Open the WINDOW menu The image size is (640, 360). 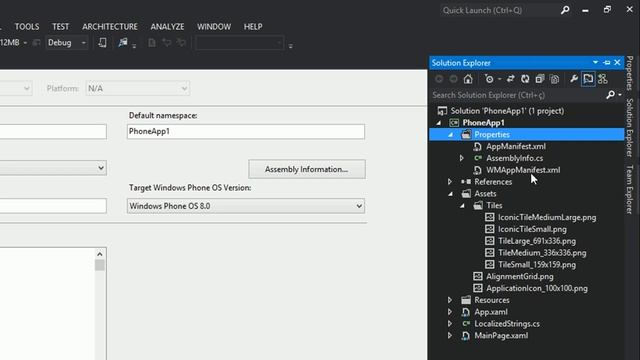(x=214, y=27)
